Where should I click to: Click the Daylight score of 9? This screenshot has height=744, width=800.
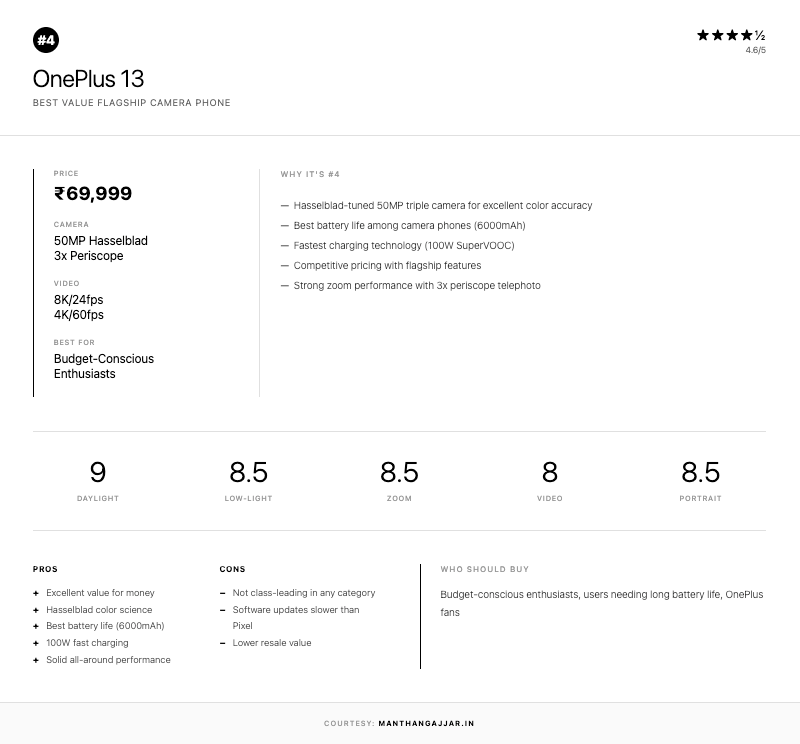point(98,472)
